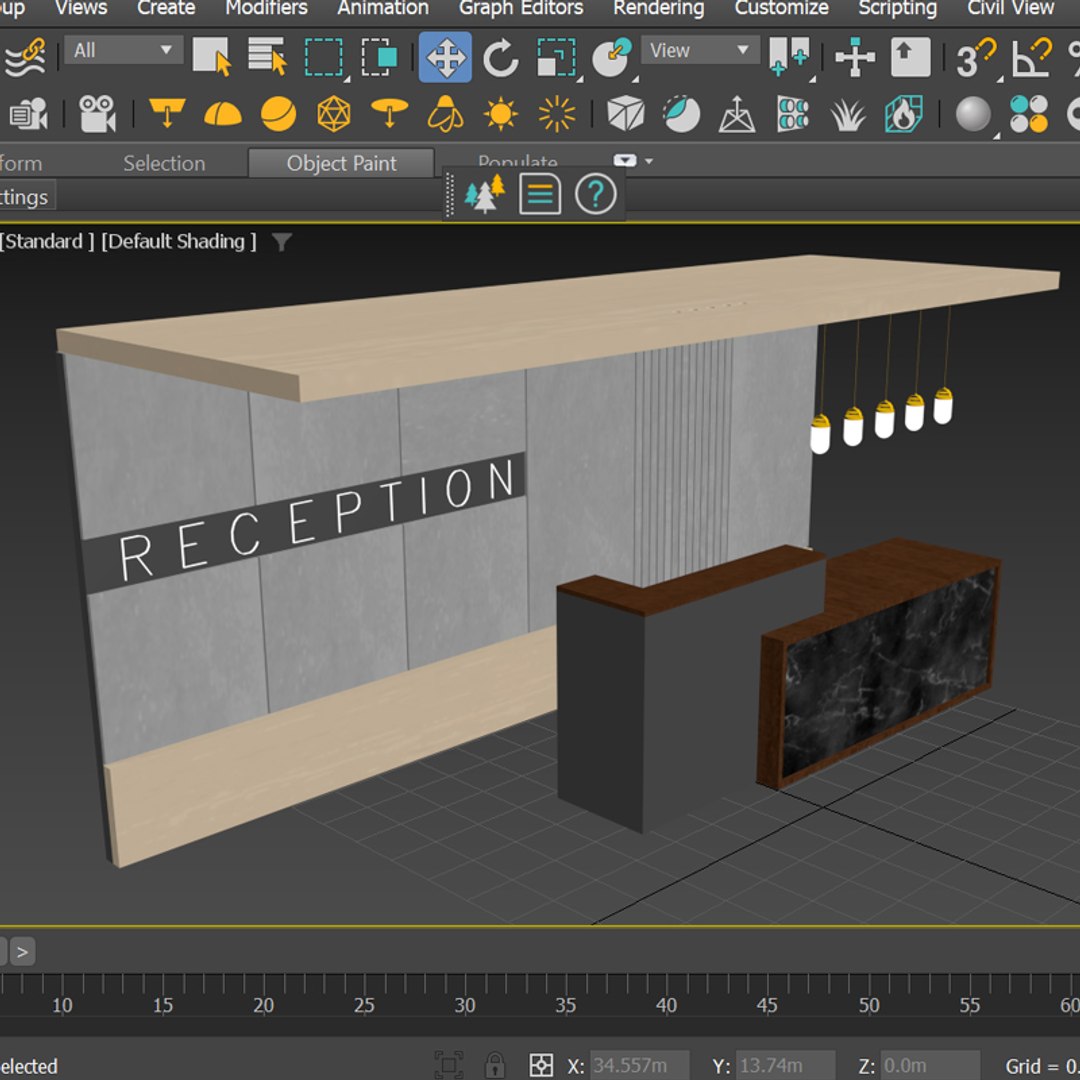
Task: Click the teal circles grid panel icon
Action: point(793,114)
